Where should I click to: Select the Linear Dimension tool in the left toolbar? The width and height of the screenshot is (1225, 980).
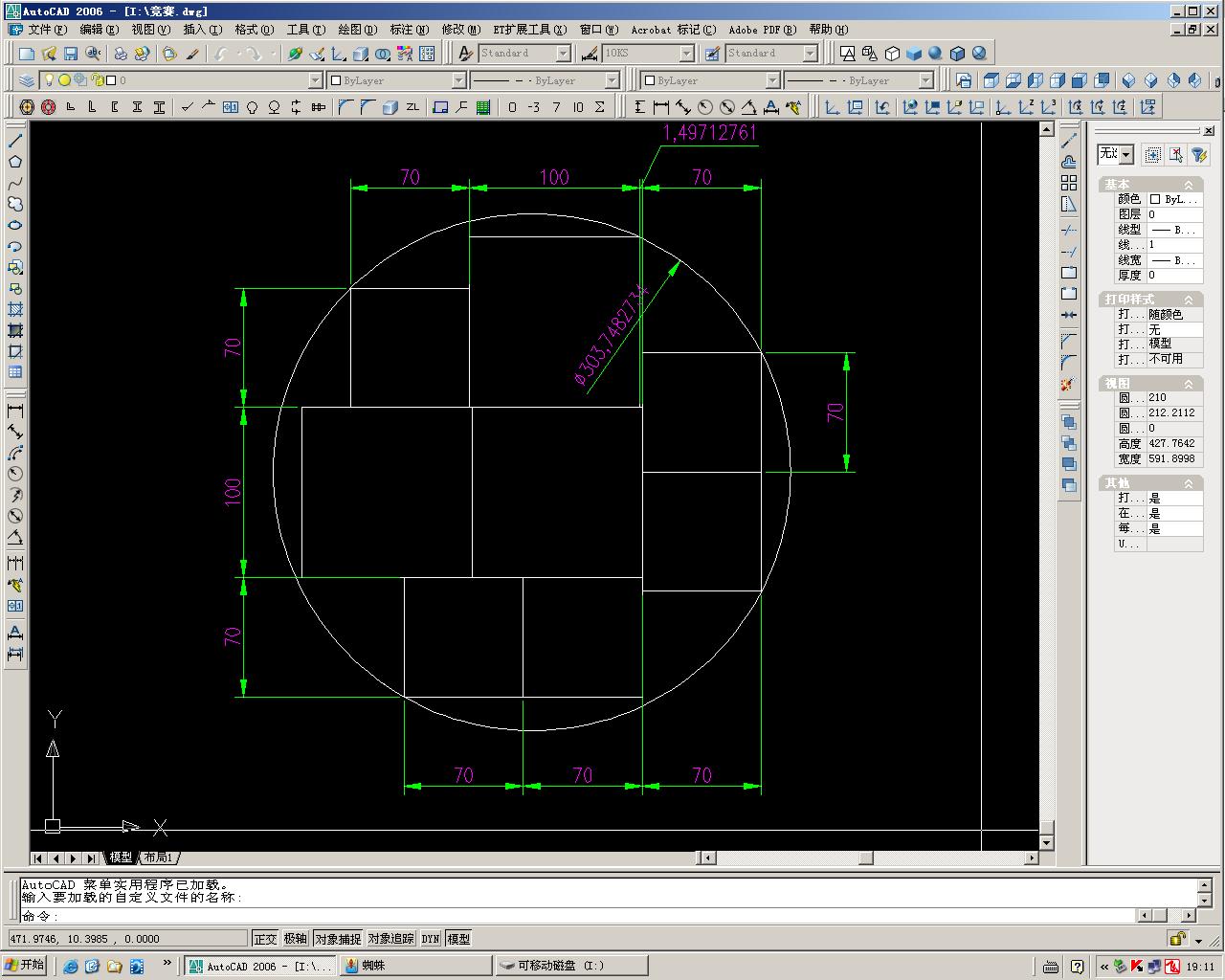15,411
